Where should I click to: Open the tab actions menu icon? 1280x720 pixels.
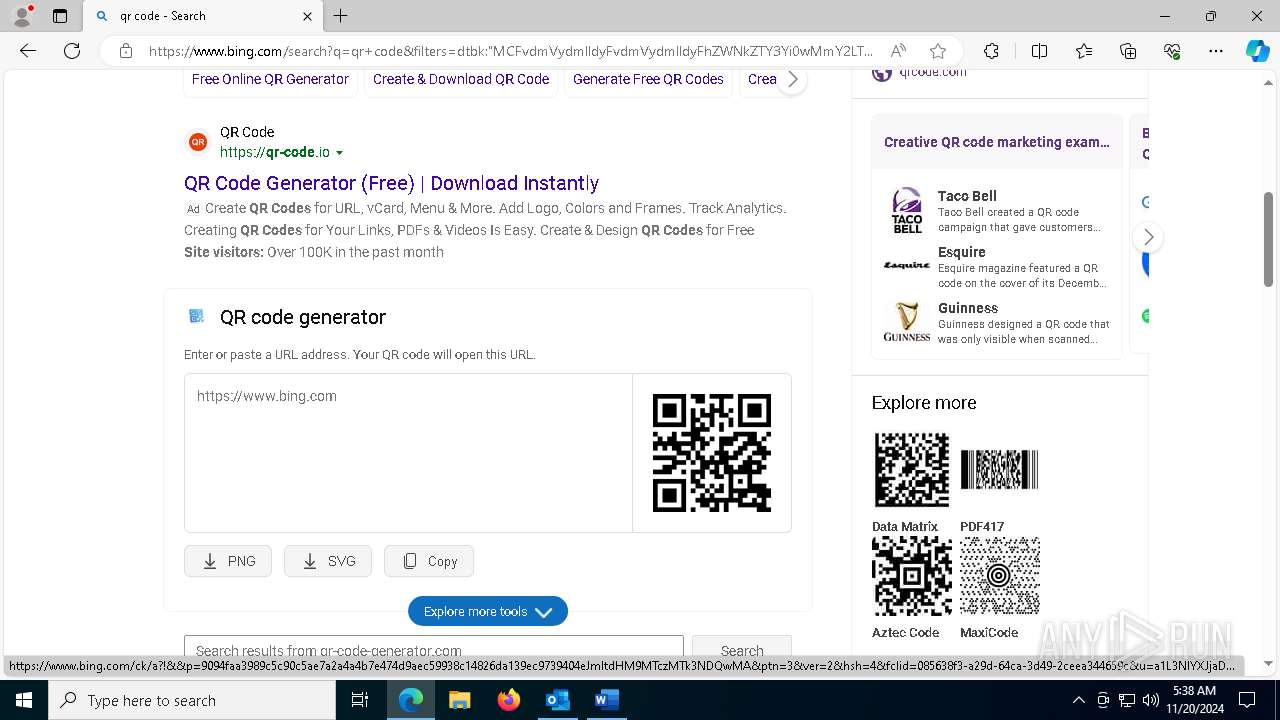tap(60, 16)
